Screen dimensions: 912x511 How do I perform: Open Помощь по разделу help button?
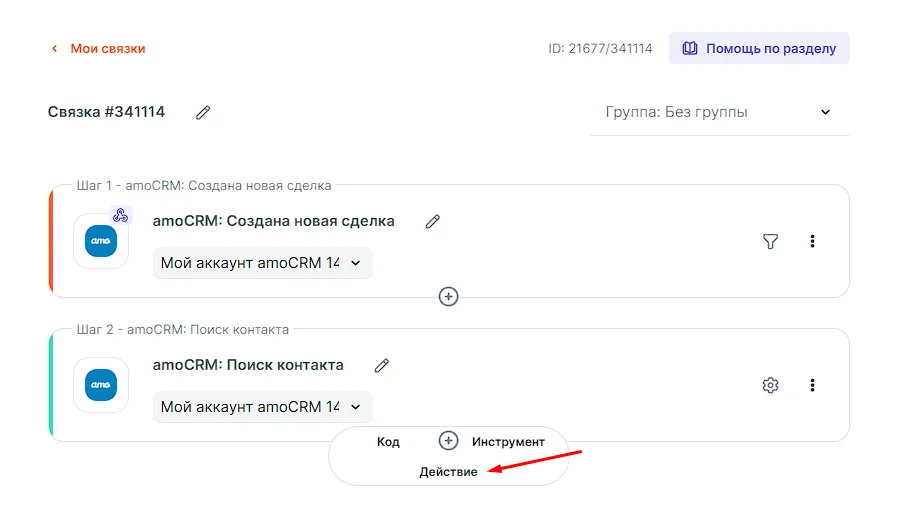(x=759, y=48)
